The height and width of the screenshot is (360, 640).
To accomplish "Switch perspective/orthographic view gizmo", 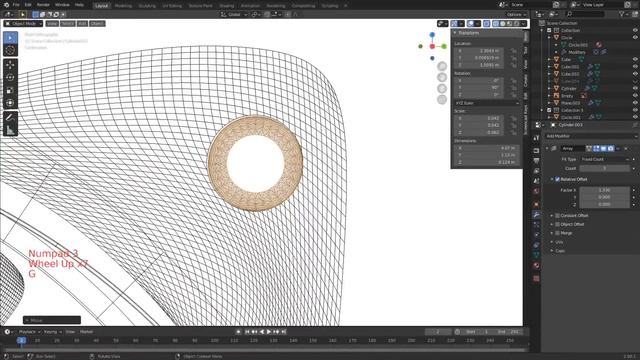I will point(442,99).
